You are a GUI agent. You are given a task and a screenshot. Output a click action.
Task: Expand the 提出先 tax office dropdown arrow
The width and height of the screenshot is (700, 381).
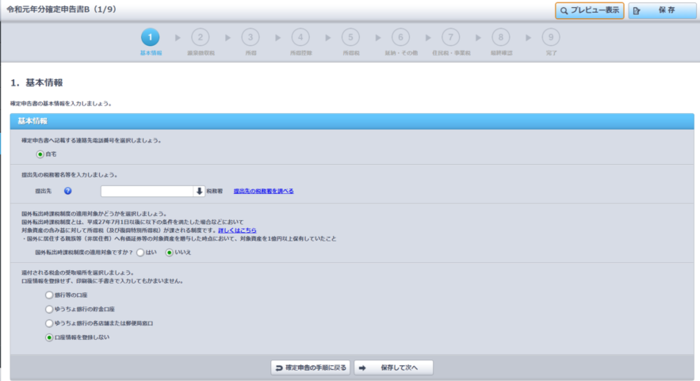click(199, 191)
